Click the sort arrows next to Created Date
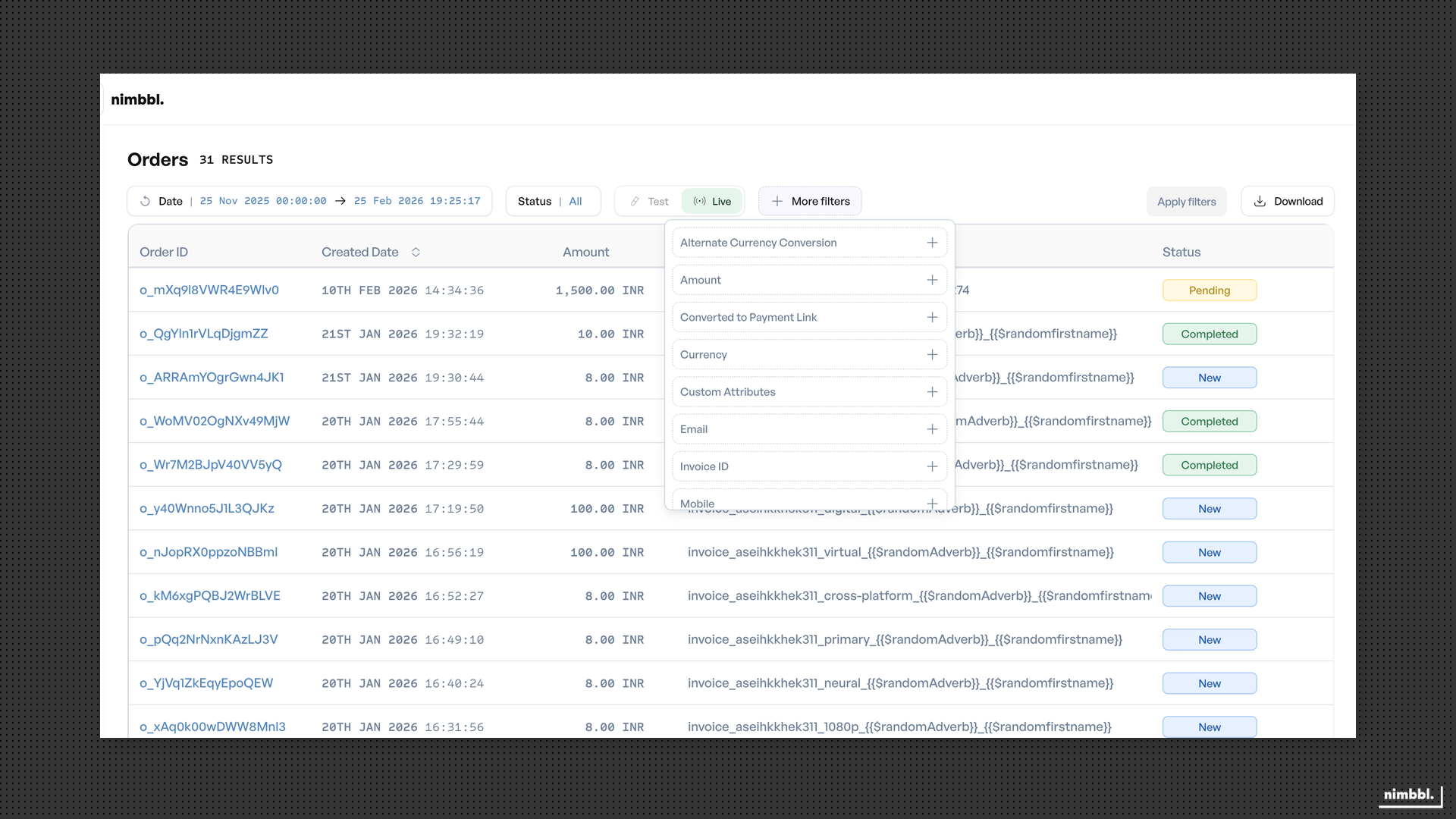This screenshot has height=819, width=1456. [x=416, y=252]
